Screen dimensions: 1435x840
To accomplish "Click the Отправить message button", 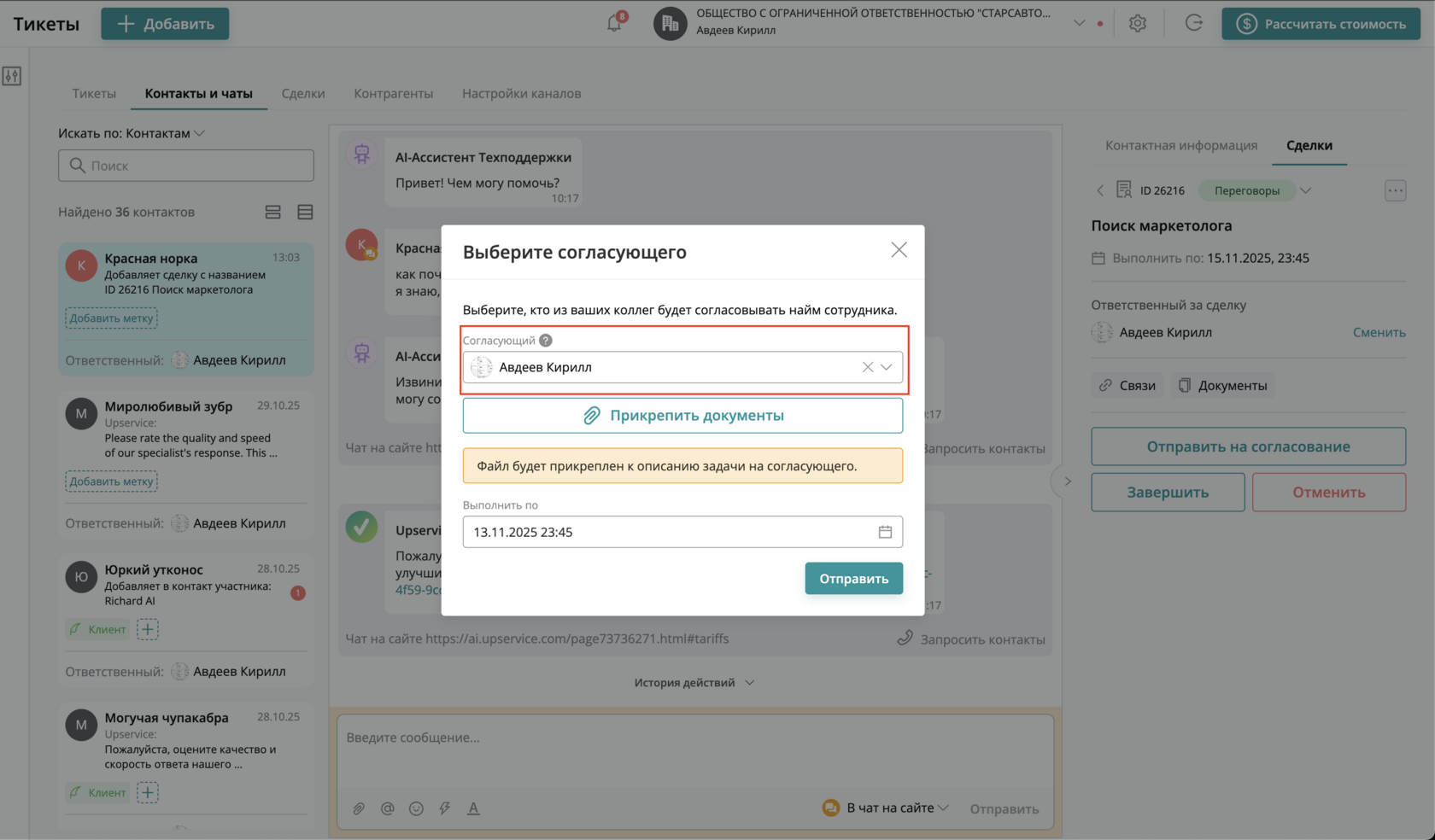I will (x=1004, y=808).
